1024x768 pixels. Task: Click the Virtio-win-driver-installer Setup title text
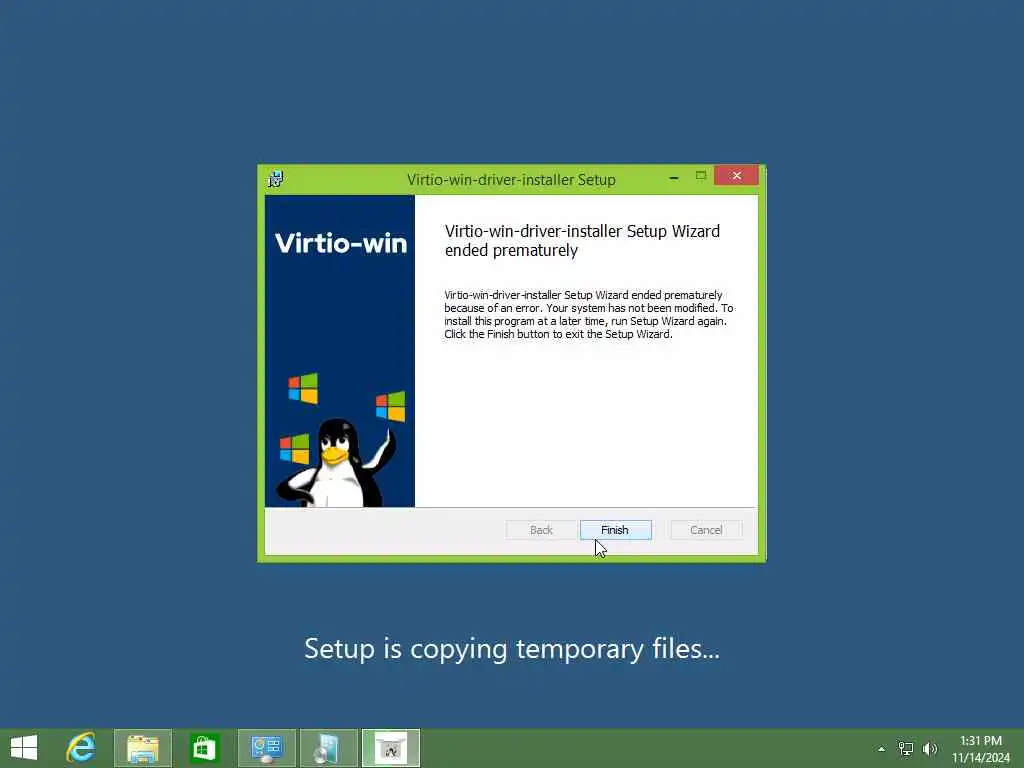tap(511, 180)
